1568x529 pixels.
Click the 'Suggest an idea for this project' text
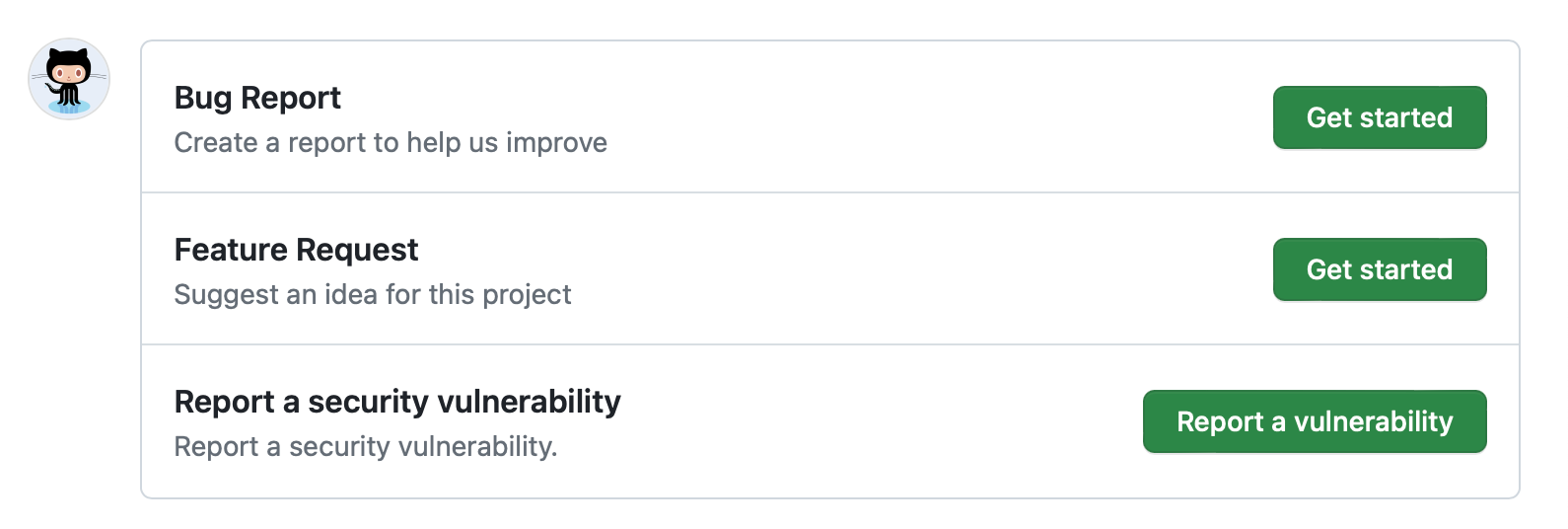tap(372, 295)
